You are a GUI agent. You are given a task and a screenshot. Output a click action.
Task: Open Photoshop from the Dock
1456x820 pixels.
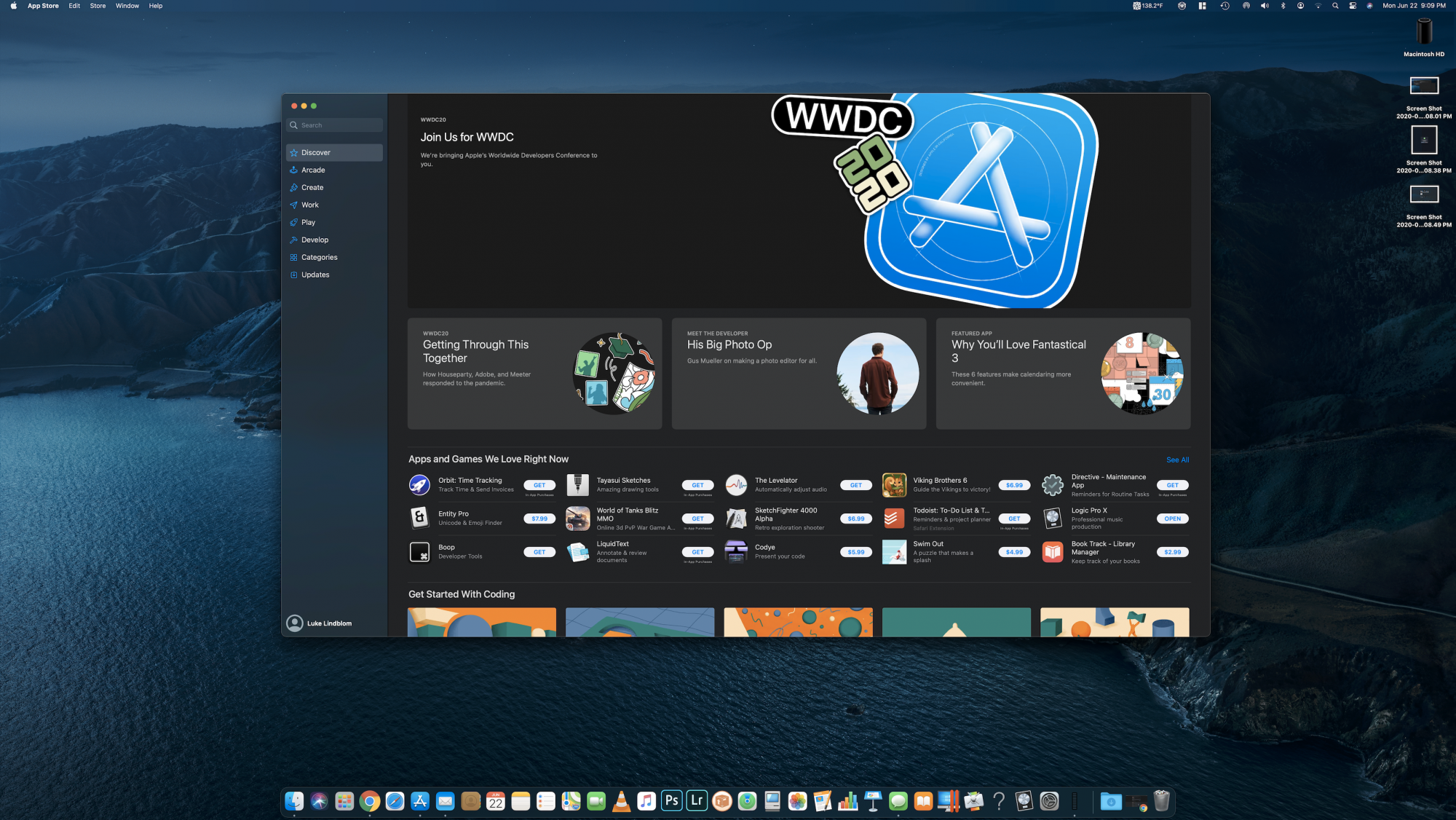(672, 801)
